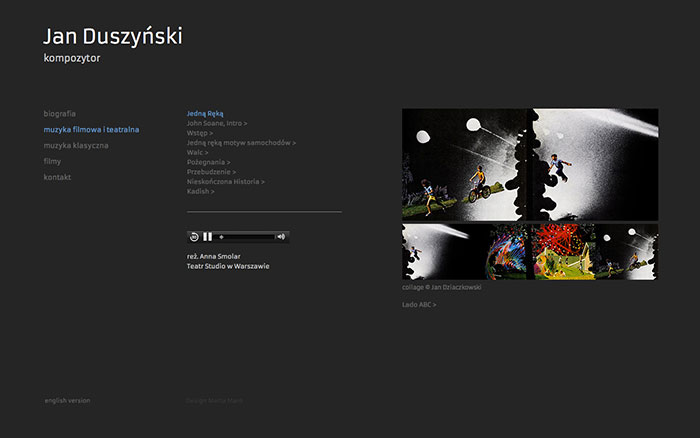Play Jedną ręką motyw samochodów track

241,143
